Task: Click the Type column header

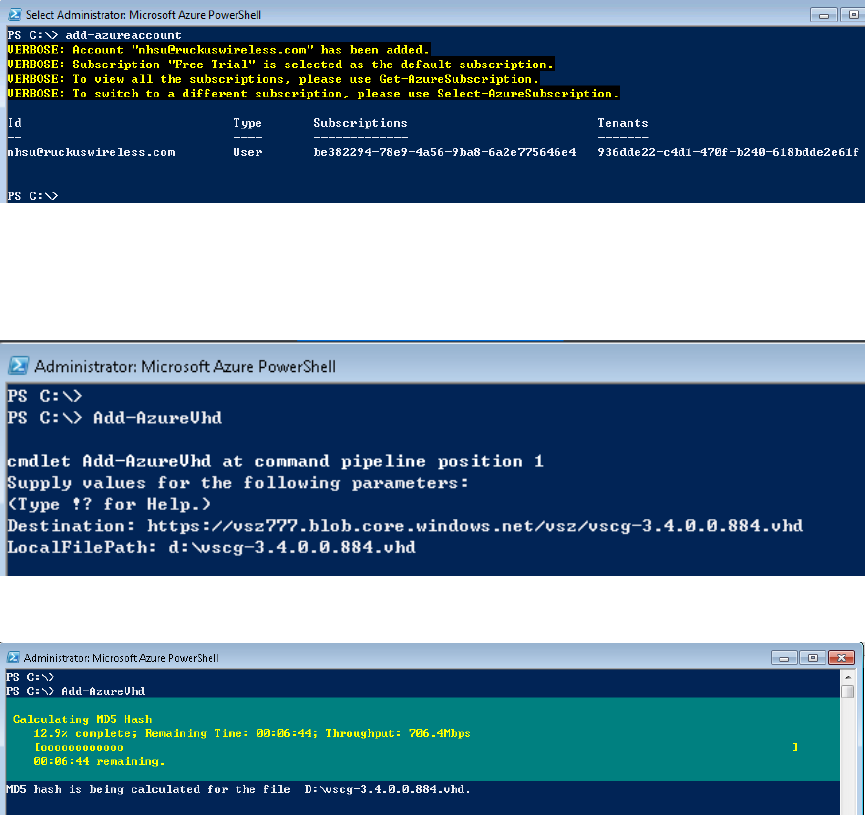Action: click(247, 123)
